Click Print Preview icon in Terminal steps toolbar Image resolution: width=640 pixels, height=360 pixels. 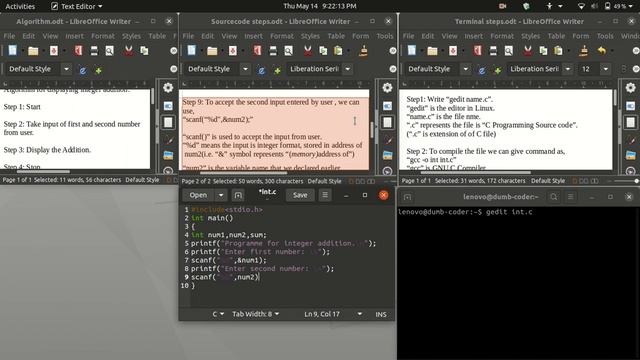509,51
